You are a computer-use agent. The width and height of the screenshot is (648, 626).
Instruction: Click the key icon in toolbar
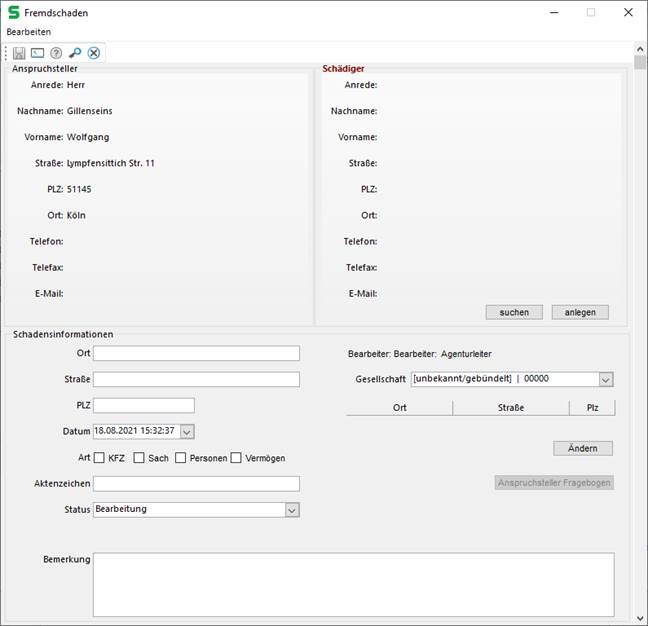tap(75, 53)
